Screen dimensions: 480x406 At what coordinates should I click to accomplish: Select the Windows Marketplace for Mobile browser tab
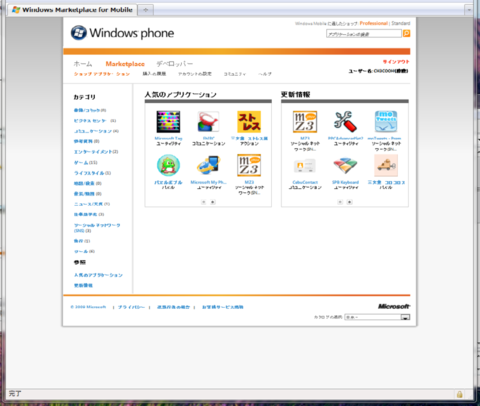click(x=72, y=10)
